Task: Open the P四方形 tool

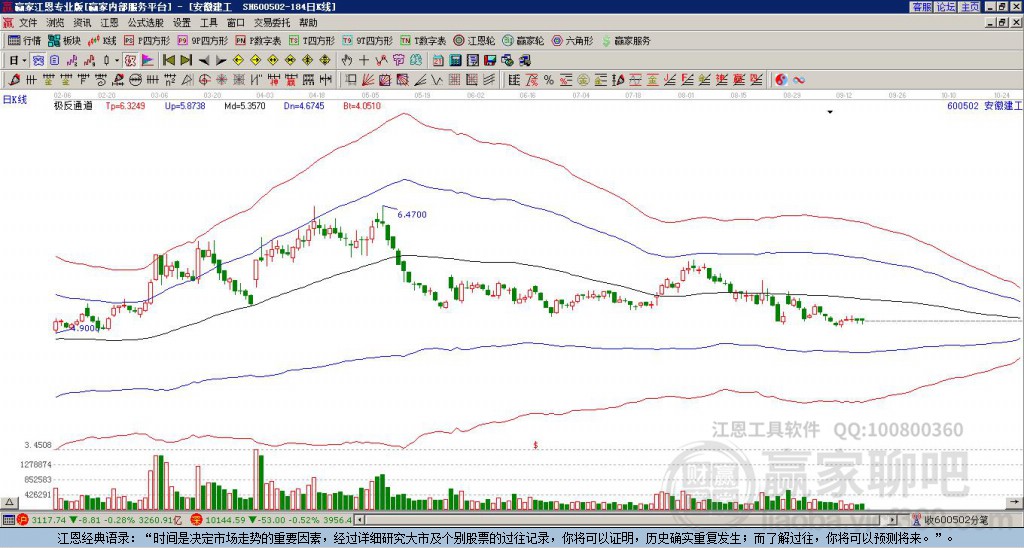Action: point(147,40)
